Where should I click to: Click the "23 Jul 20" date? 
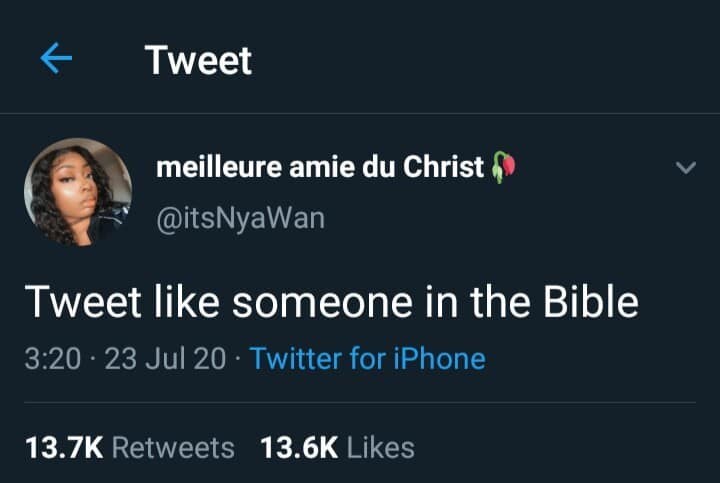click(165, 358)
